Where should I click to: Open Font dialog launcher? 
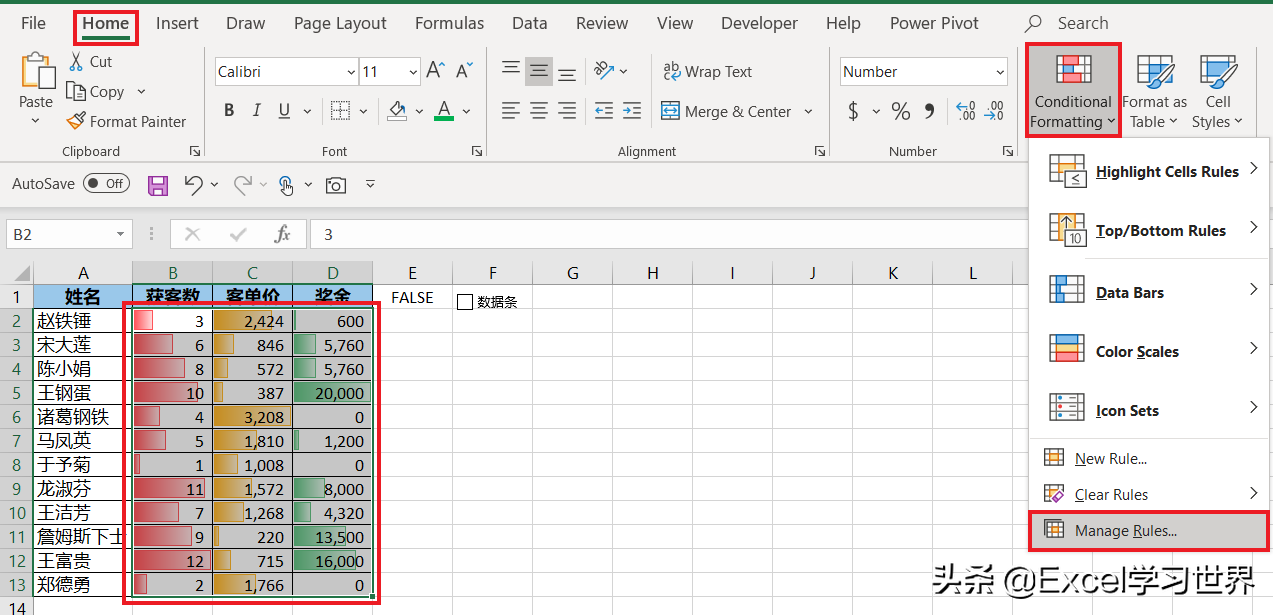[475, 151]
